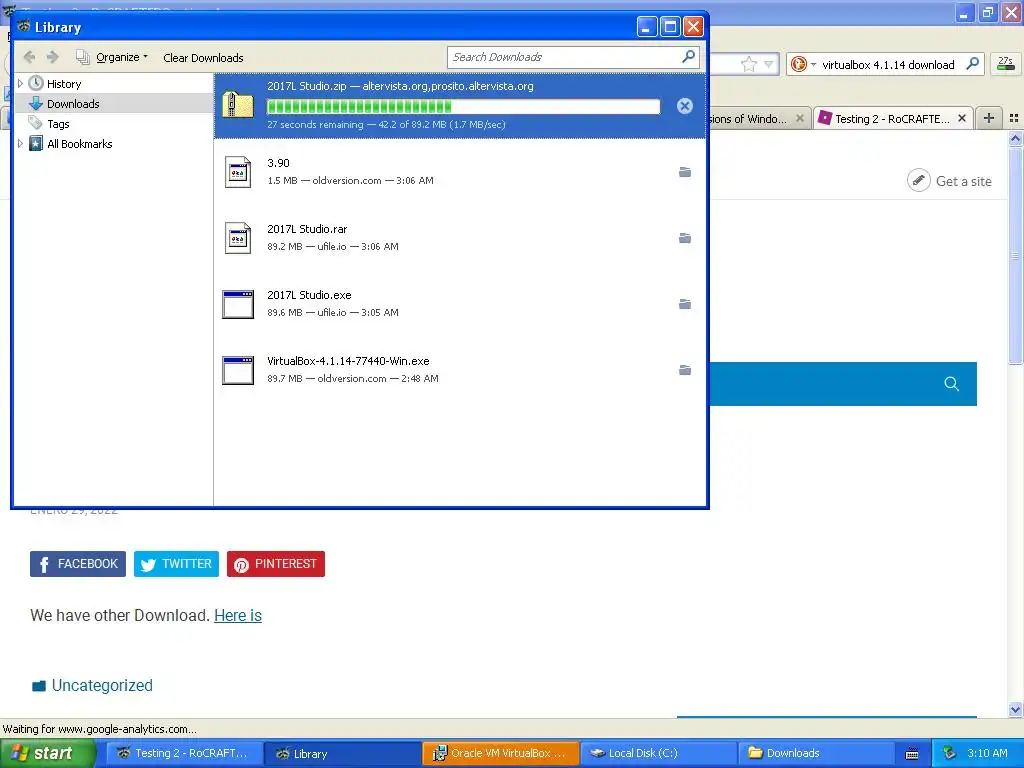Click the Library back arrow
Image resolution: width=1024 pixels, height=768 pixels.
(29, 57)
